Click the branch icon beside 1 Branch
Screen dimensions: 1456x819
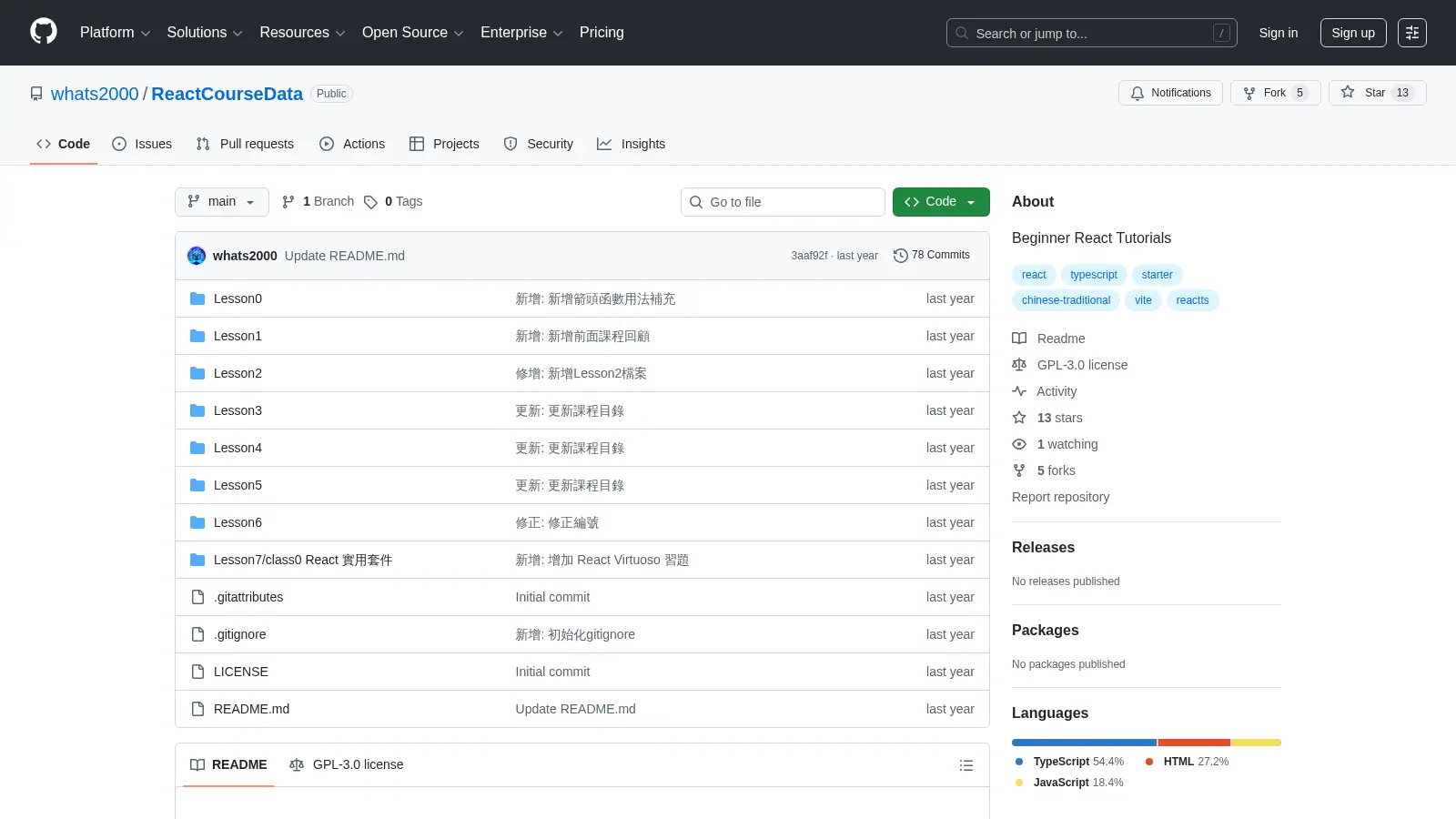288,202
